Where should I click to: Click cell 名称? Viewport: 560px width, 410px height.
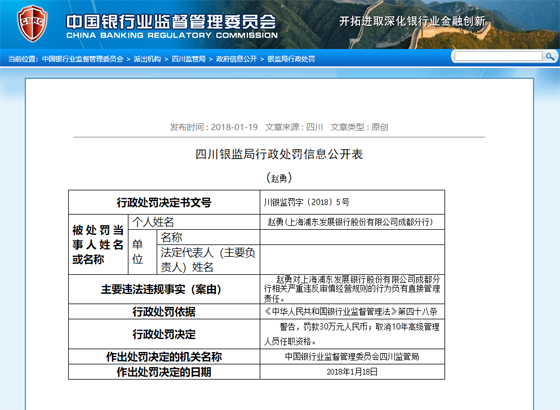pos(208,237)
